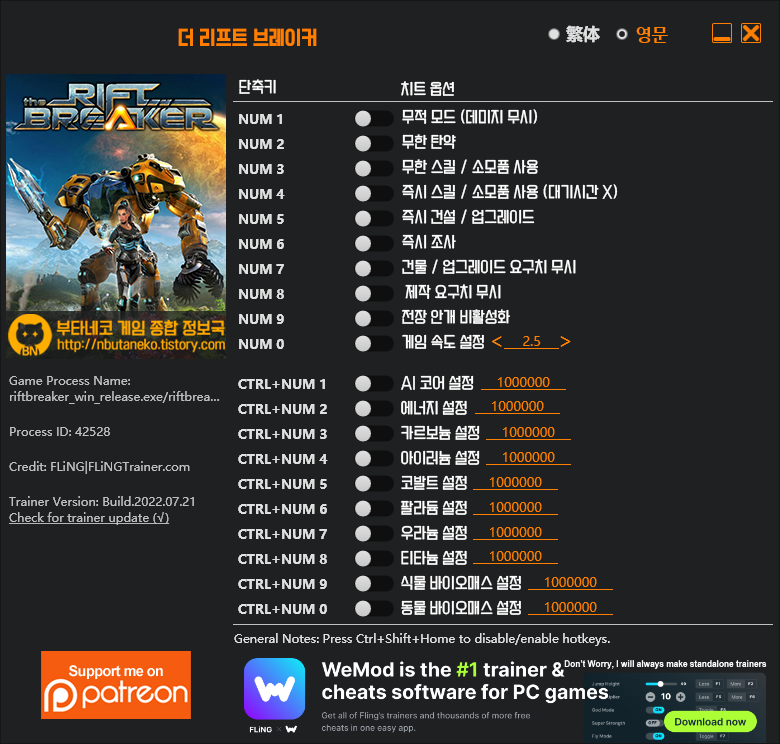The height and width of the screenshot is (744, 780).
Task: Enable the NUM 4 즉시 스킬 switch
Action: [x=374, y=193]
